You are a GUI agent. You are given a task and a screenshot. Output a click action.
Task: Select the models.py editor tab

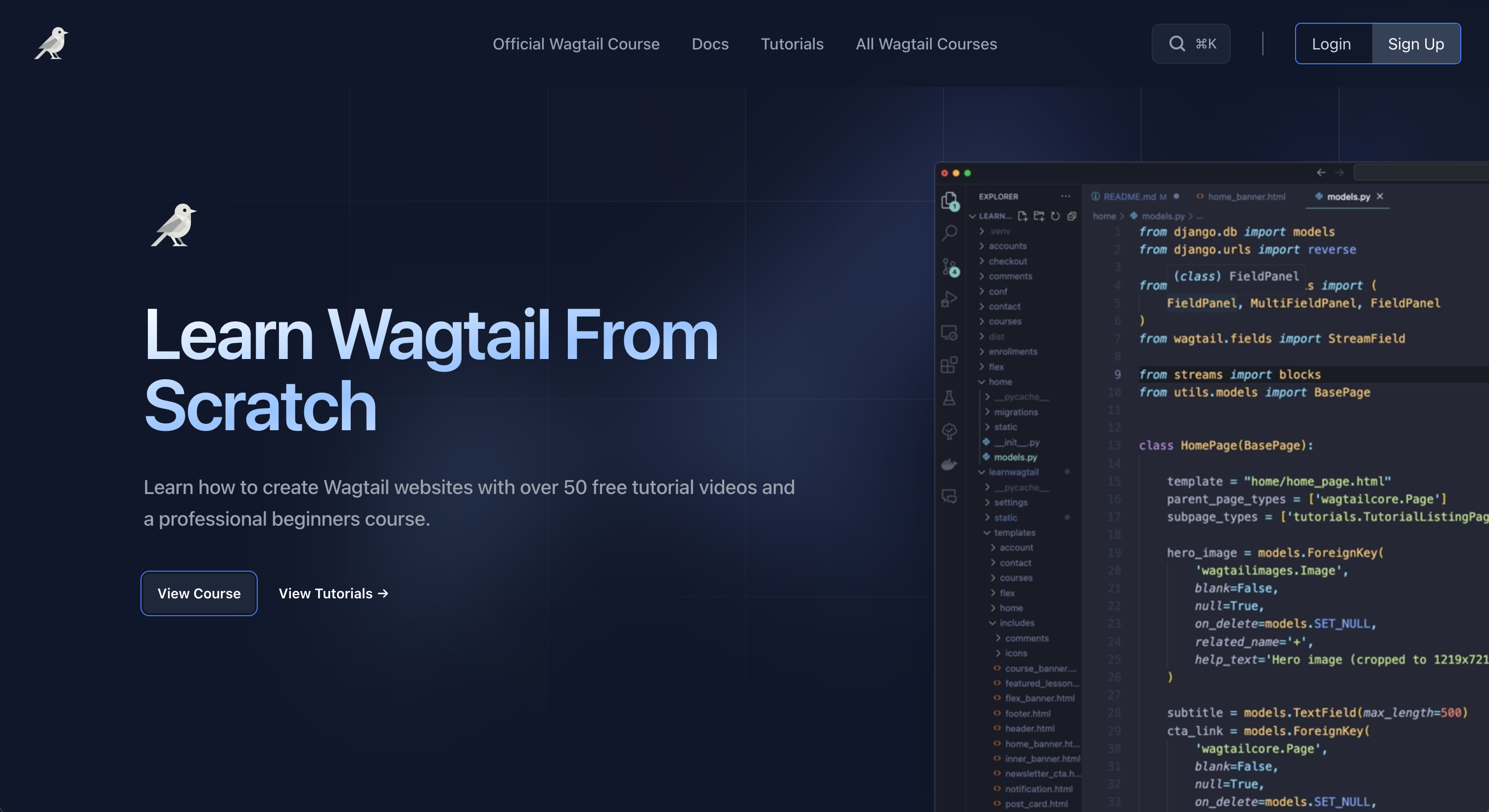tap(1348, 196)
